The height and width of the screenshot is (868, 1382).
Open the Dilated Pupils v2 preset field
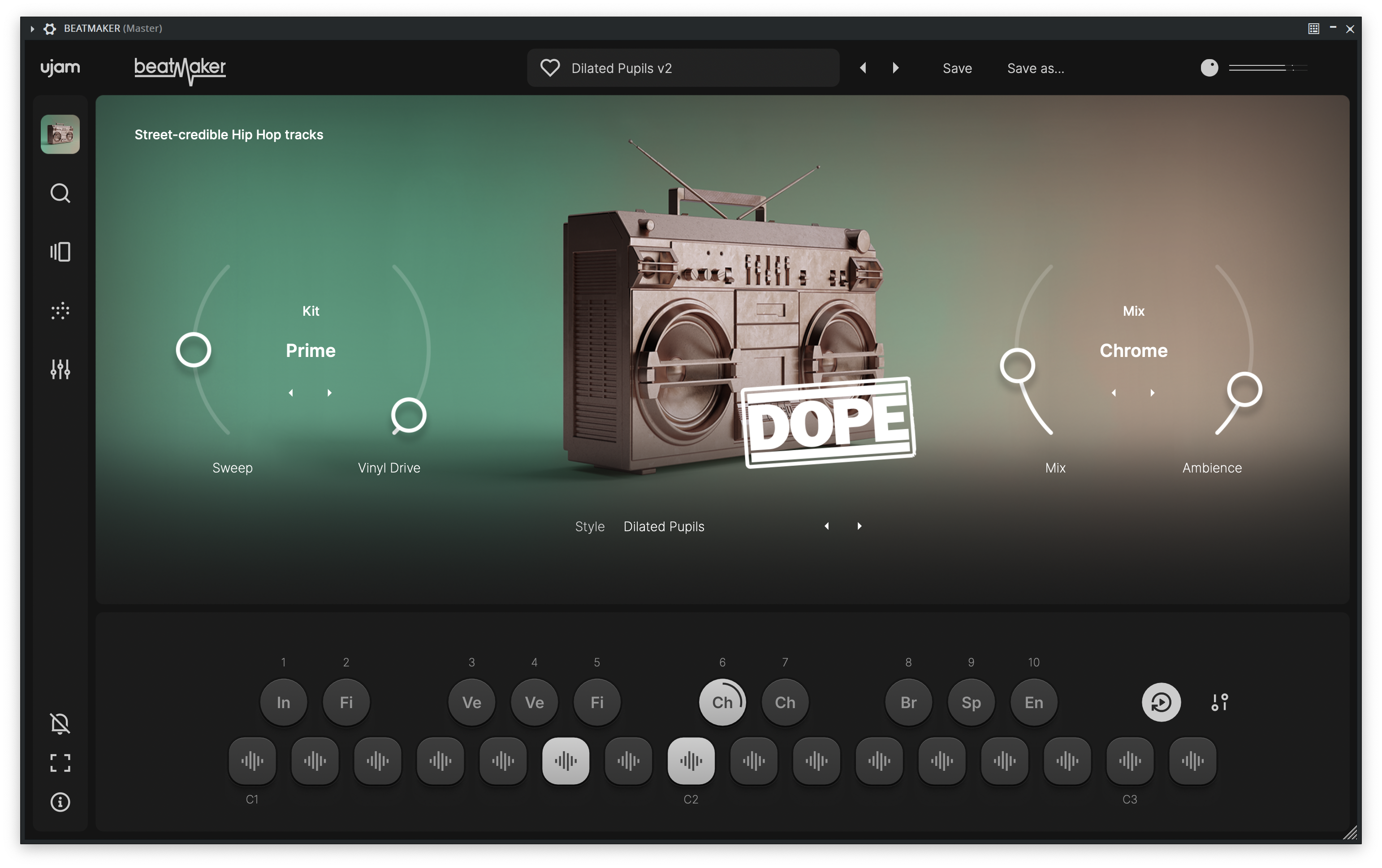(683, 68)
